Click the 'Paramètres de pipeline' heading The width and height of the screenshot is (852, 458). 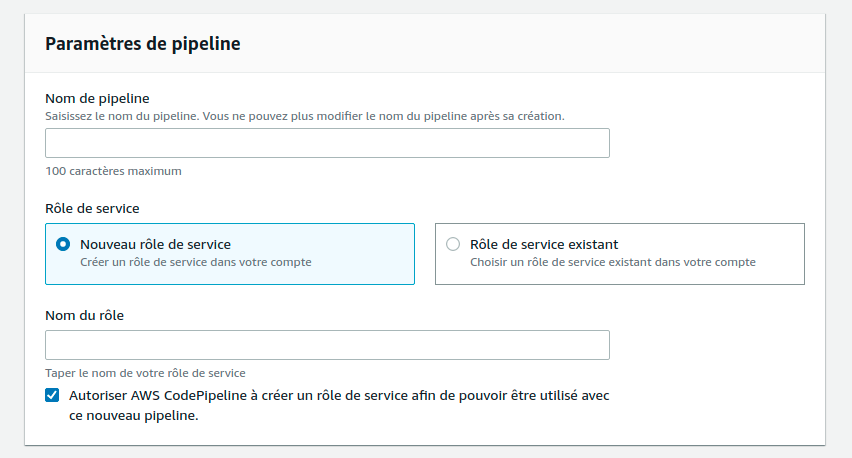point(142,44)
